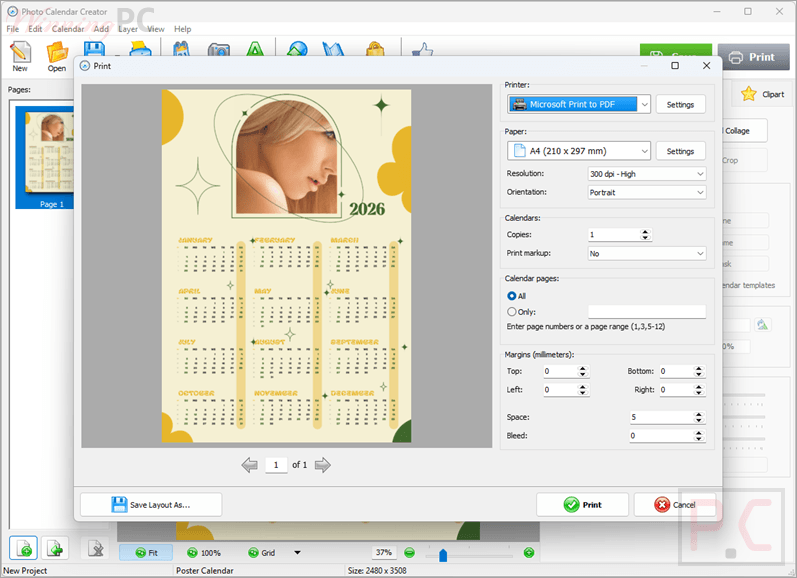Select the Only pages radio button
Image resolution: width=797 pixels, height=578 pixels.
pos(512,312)
